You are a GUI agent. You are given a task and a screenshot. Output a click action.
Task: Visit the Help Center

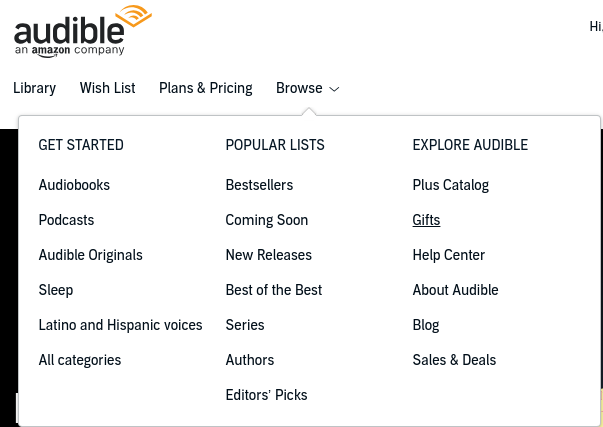point(449,255)
